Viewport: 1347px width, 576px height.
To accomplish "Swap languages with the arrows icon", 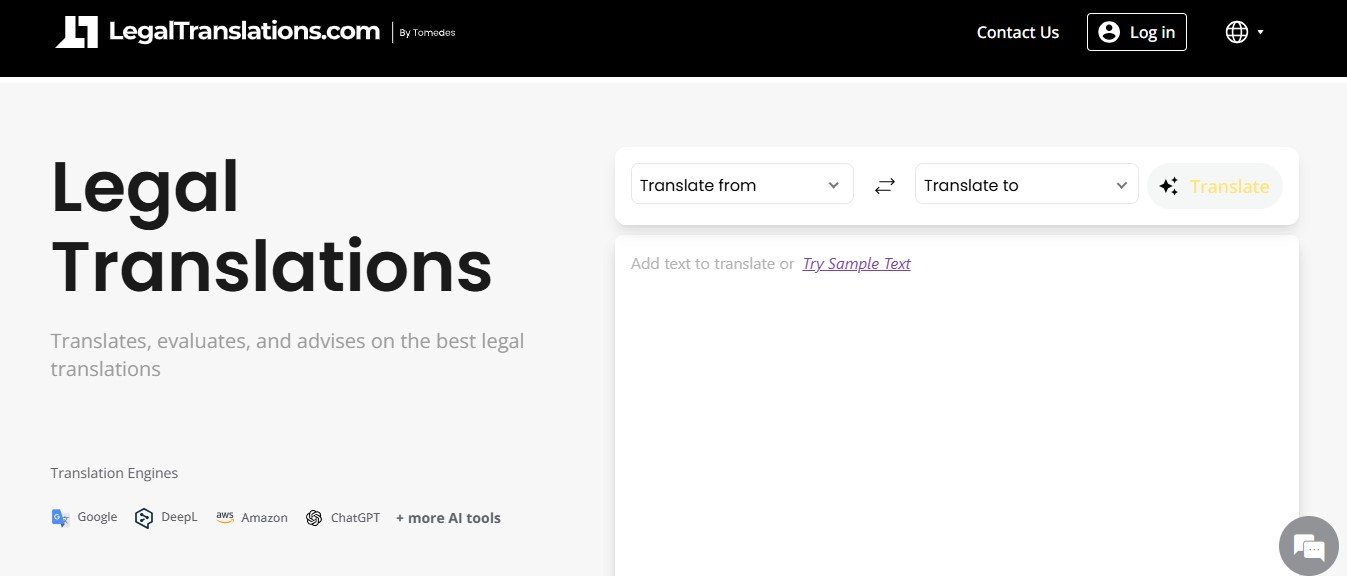I will pyautogui.click(x=884, y=185).
